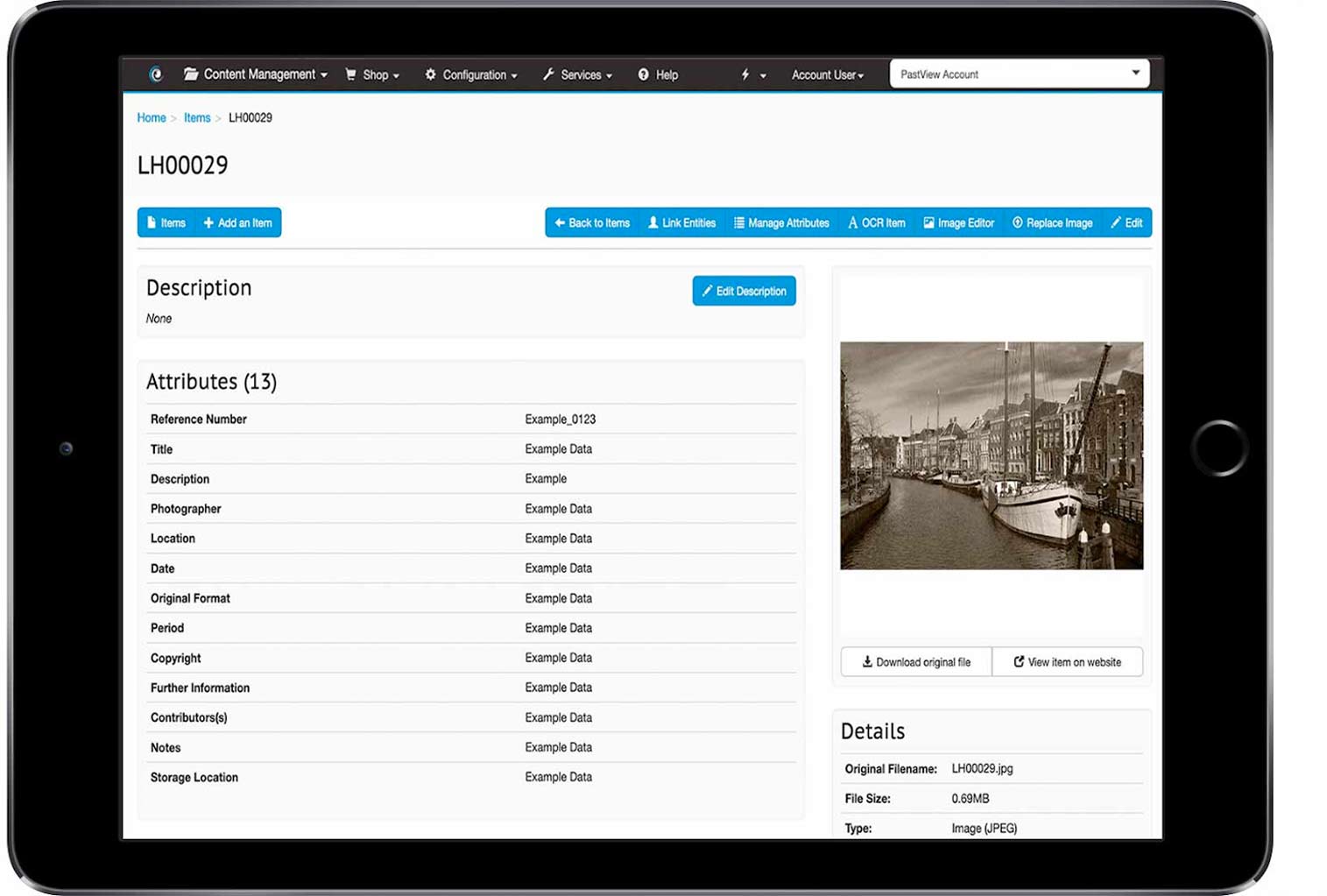Image resolution: width=1327 pixels, height=896 pixels.
Task: Click the LH00029 page title
Action: point(182,165)
